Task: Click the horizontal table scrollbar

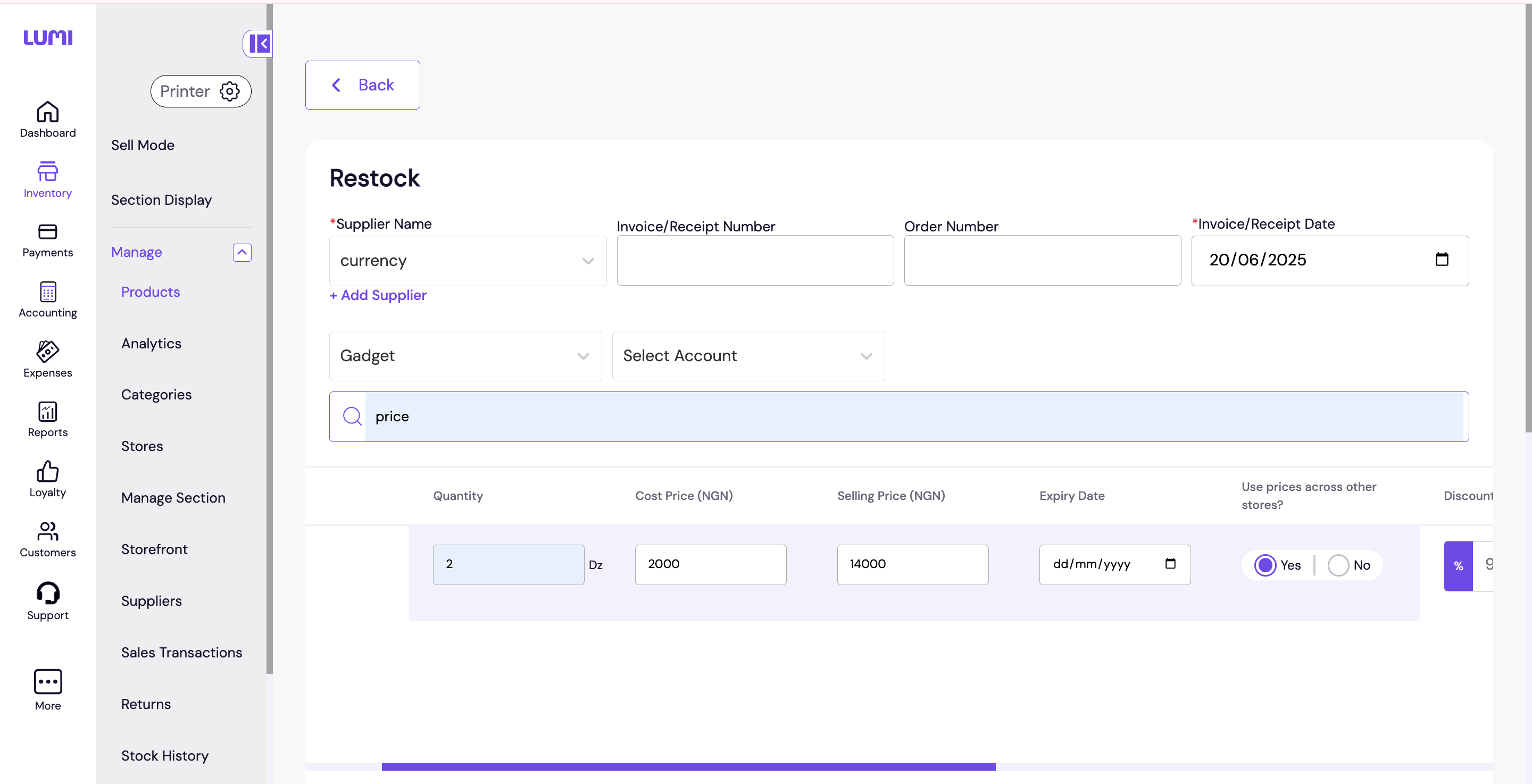Action: point(688,767)
